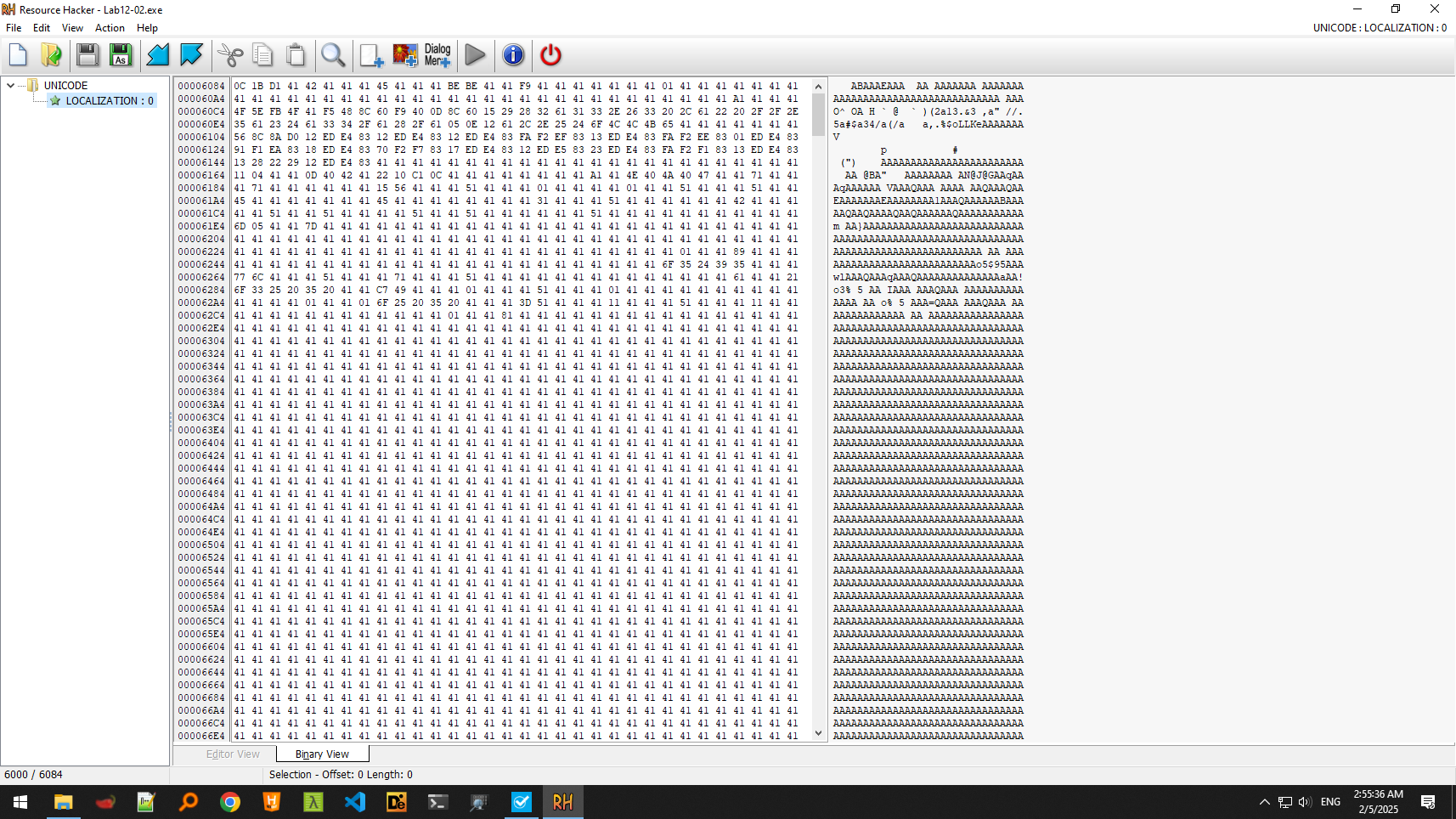Click the Save As floppy icon
This screenshot has width=1456, height=819.
pos(121,55)
